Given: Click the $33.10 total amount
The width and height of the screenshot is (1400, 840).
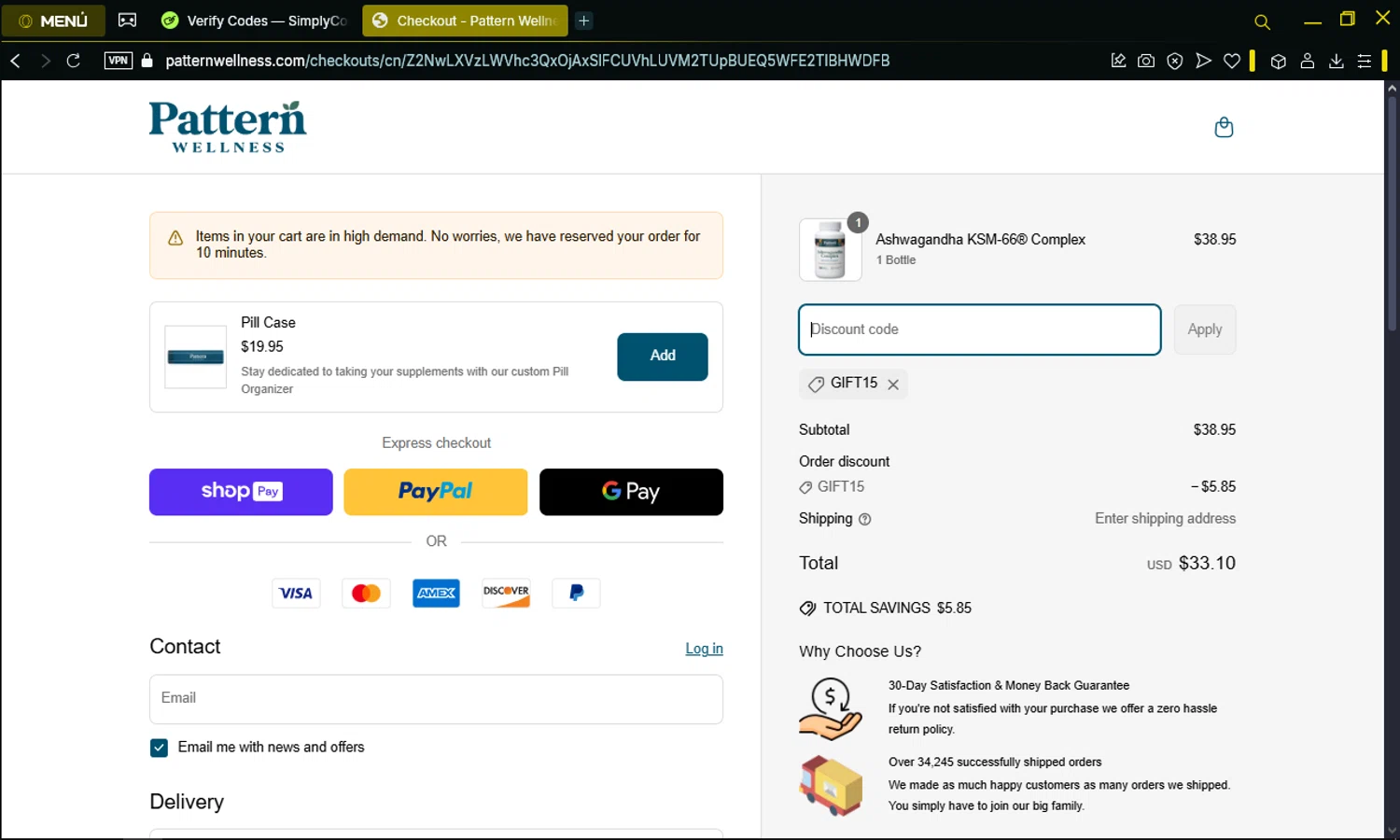Looking at the screenshot, I should tap(1207, 564).
